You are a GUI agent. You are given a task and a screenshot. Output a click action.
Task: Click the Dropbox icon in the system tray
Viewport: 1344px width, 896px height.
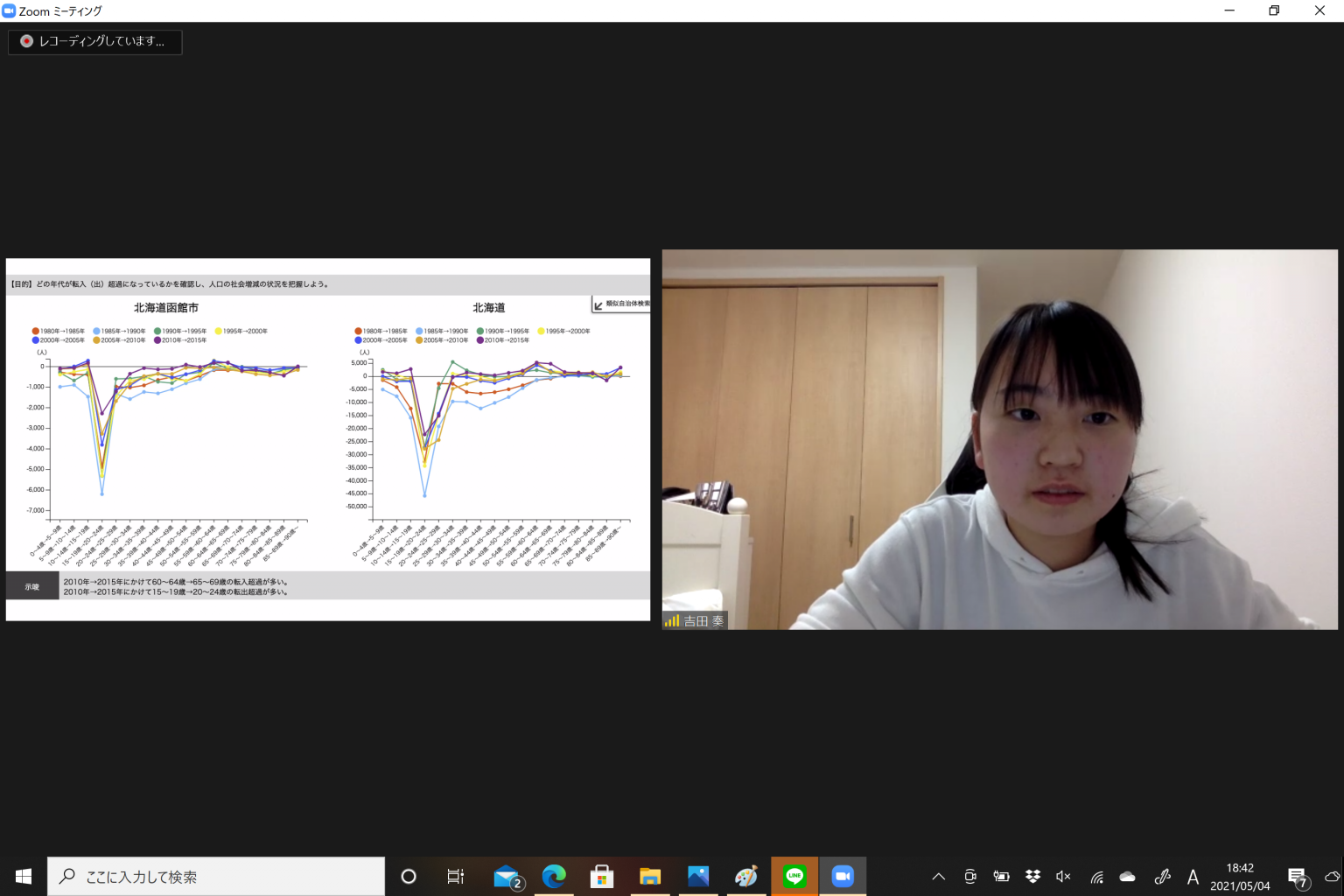coord(1032,876)
